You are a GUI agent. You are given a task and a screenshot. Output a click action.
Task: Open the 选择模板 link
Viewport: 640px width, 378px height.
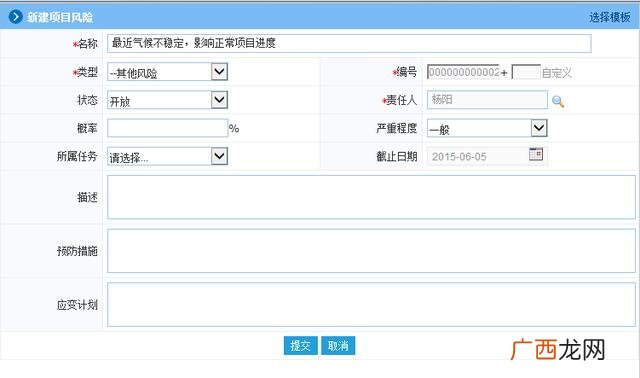coord(609,17)
